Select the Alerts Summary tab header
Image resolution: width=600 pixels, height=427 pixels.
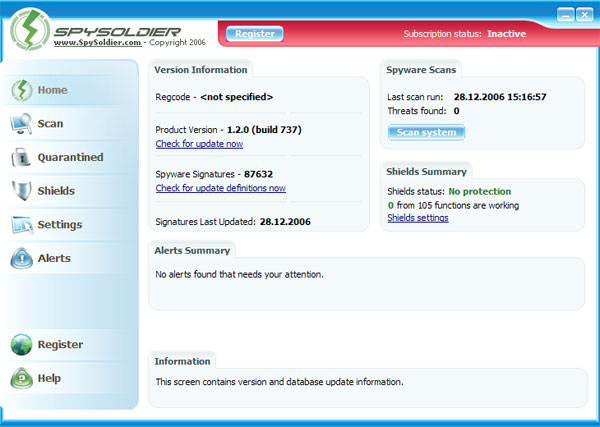pos(192,251)
